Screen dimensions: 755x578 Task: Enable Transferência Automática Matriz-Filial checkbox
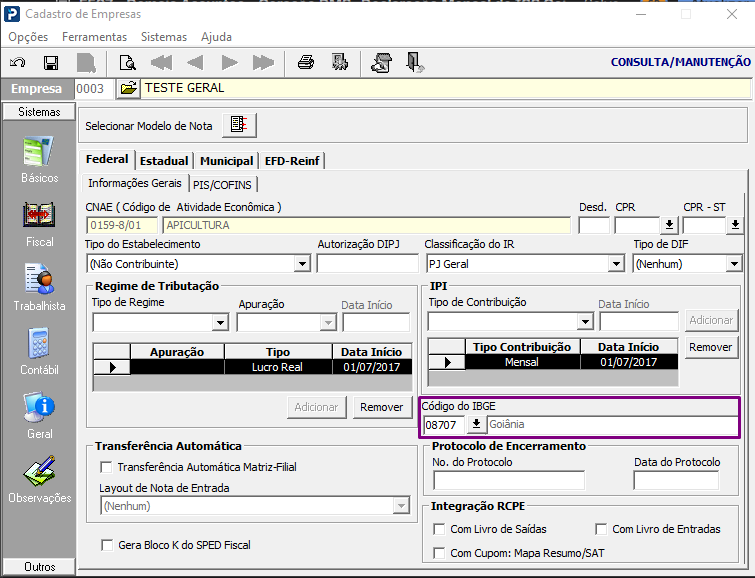point(106,467)
